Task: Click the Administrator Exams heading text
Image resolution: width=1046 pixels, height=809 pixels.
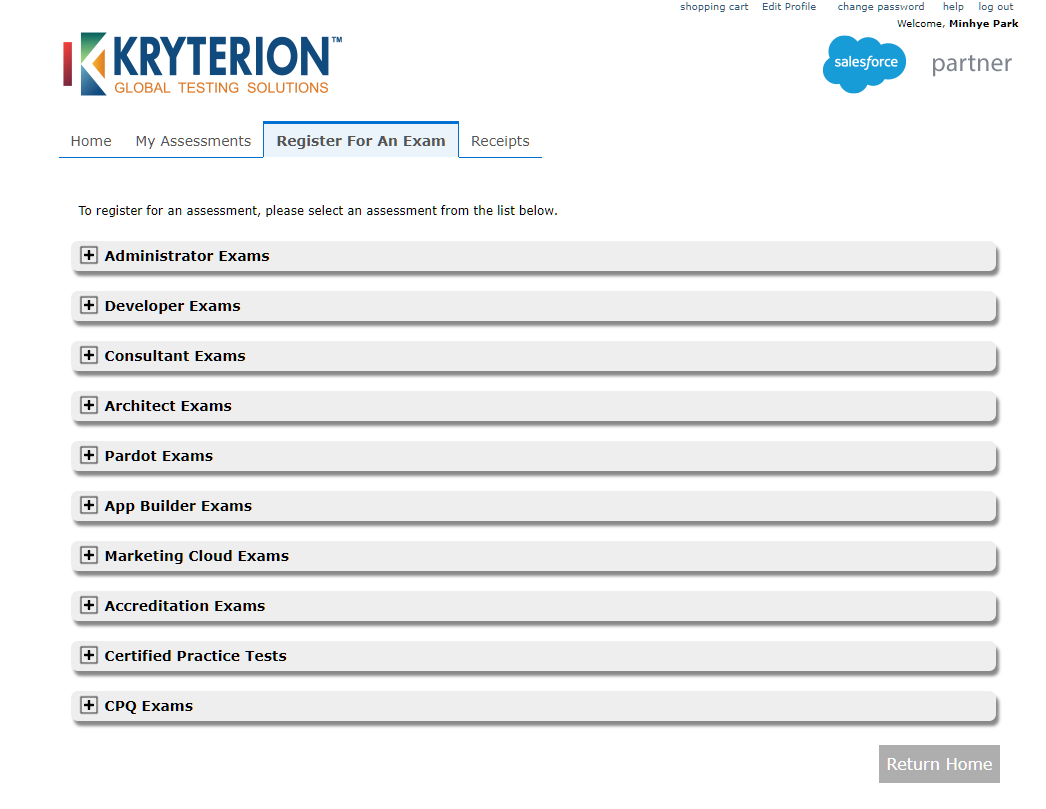Action: tap(187, 256)
